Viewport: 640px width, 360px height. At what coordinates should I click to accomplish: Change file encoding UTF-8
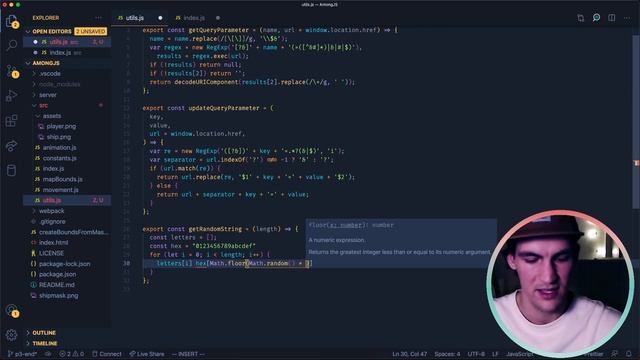tap(476, 354)
